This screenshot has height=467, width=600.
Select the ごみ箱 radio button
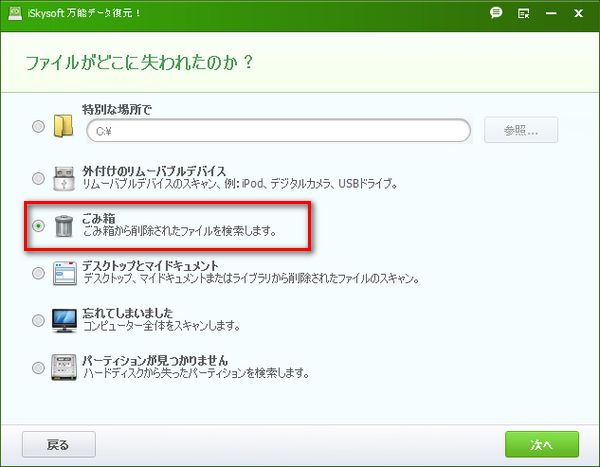click(38, 226)
